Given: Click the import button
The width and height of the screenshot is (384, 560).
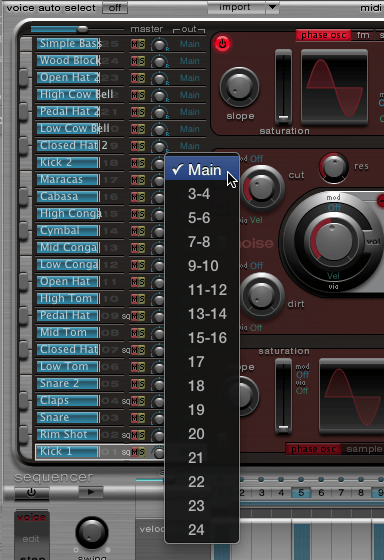Looking at the screenshot, I should click(x=236, y=7).
